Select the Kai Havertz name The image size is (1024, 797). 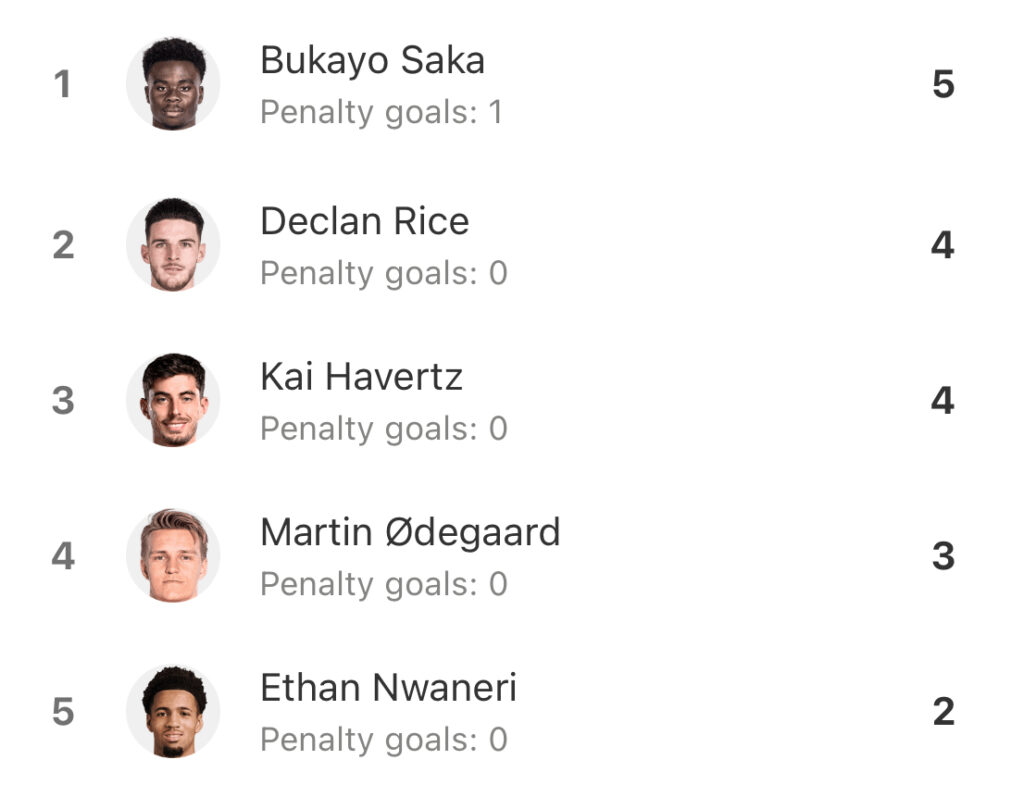tap(361, 377)
